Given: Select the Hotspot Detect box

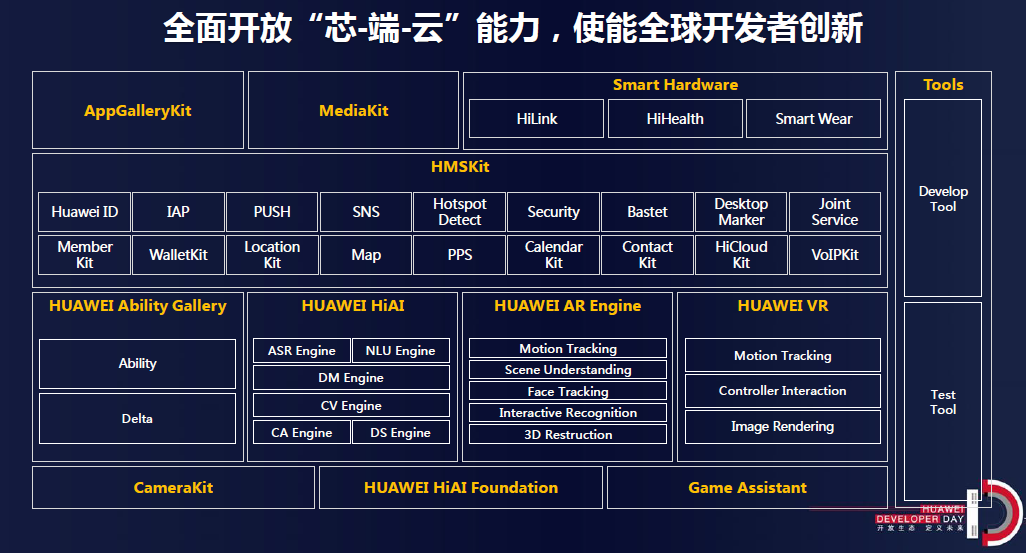Looking at the screenshot, I should [459, 211].
